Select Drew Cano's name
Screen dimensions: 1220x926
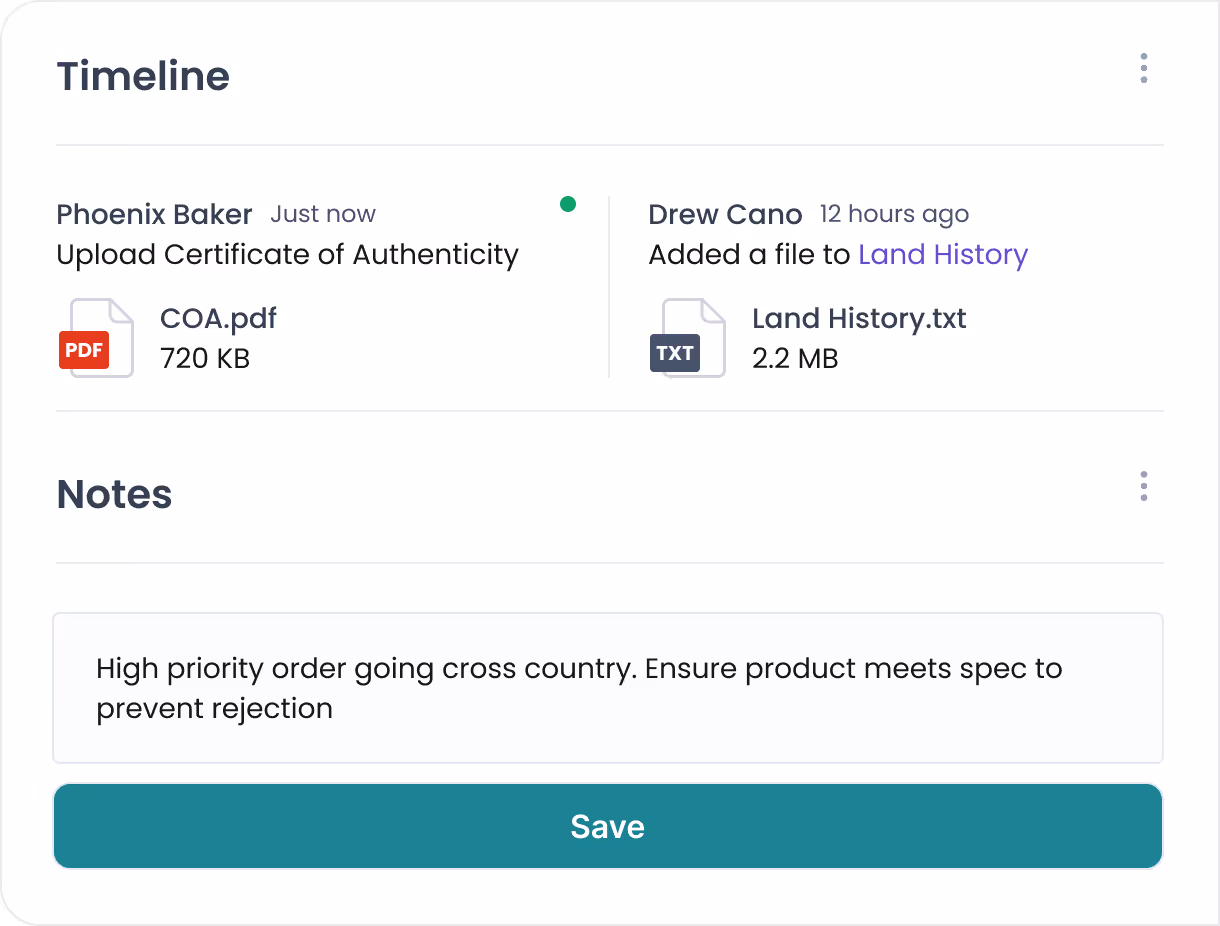[x=725, y=214]
